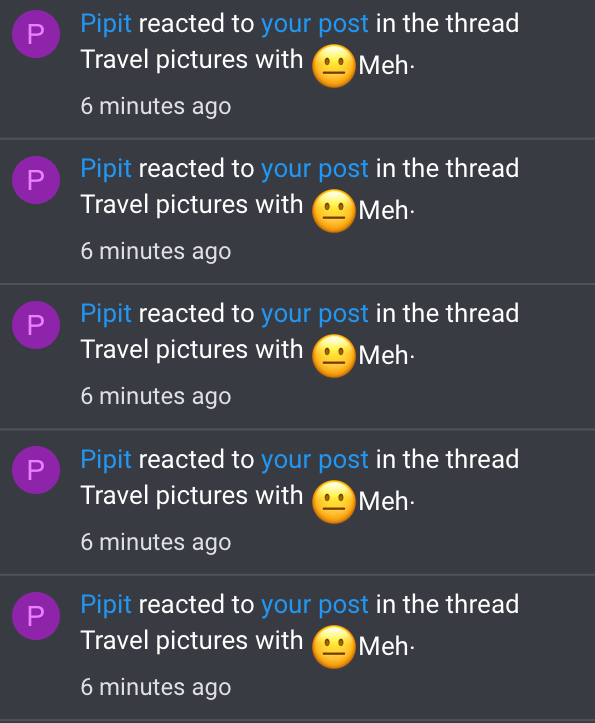
Task: Open the "your post" link in the fifth notification
Action: [315, 605]
